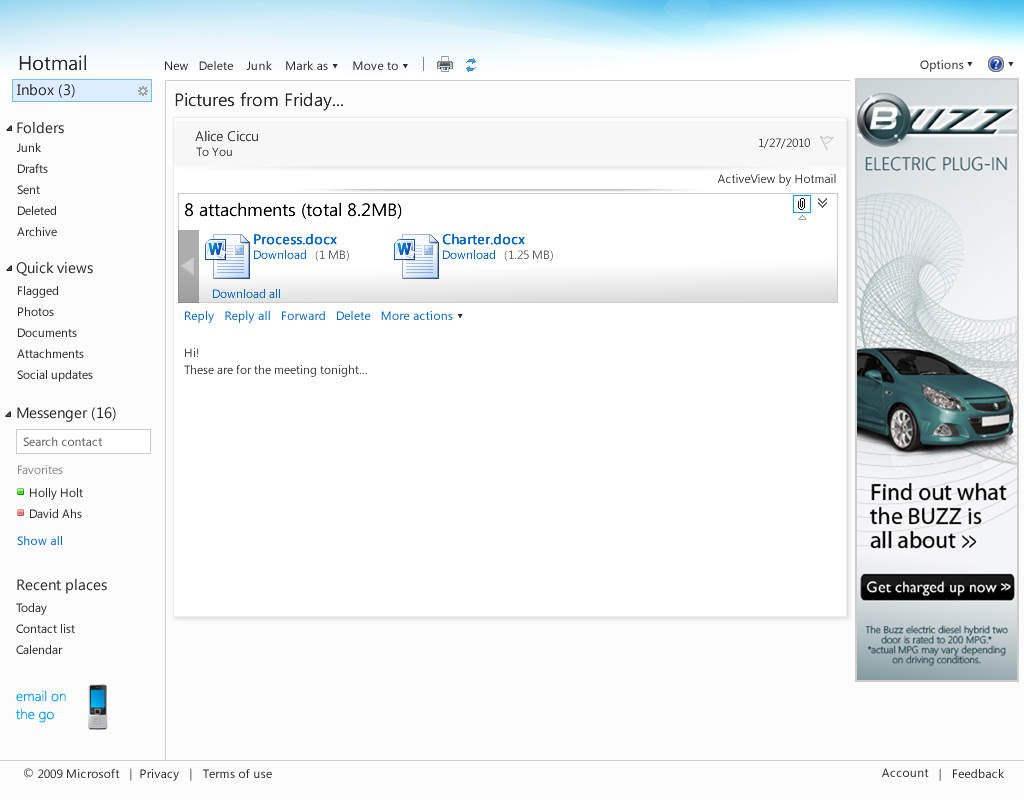Select contact Holly Holt
The height and width of the screenshot is (800, 1024).
pos(56,493)
